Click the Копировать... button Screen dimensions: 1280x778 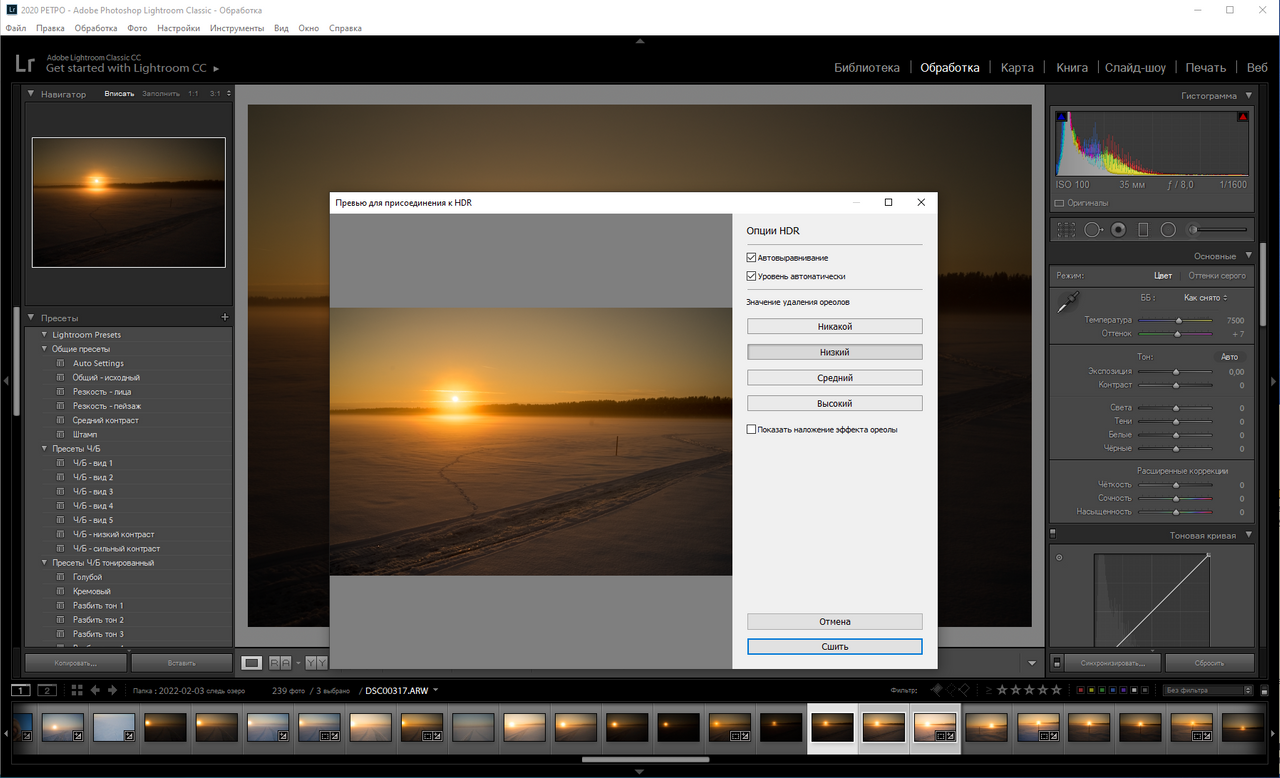[76, 663]
